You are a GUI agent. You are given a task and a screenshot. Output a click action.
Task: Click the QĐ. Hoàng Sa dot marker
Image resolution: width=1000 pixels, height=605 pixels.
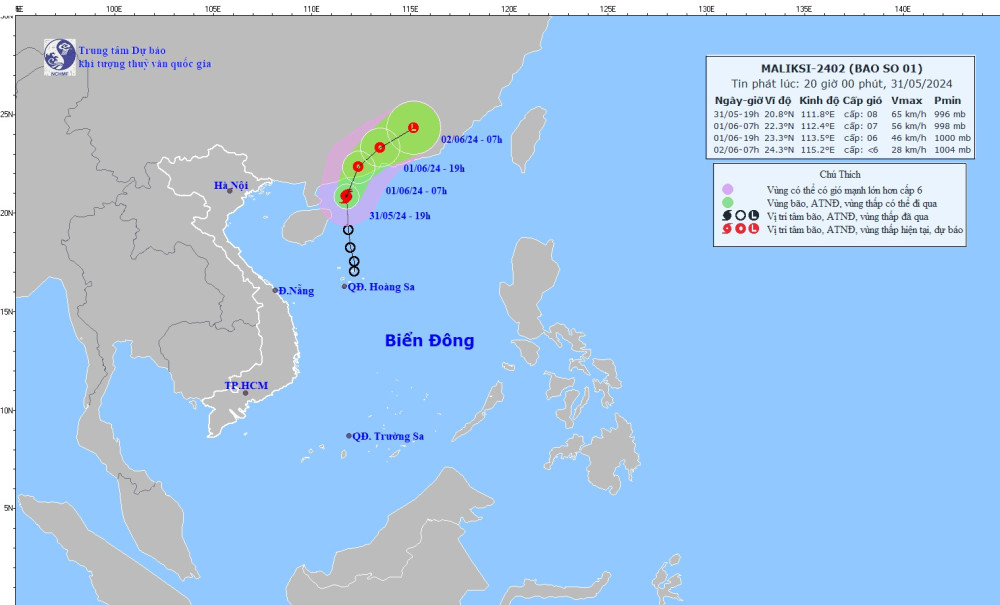tap(344, 286)
